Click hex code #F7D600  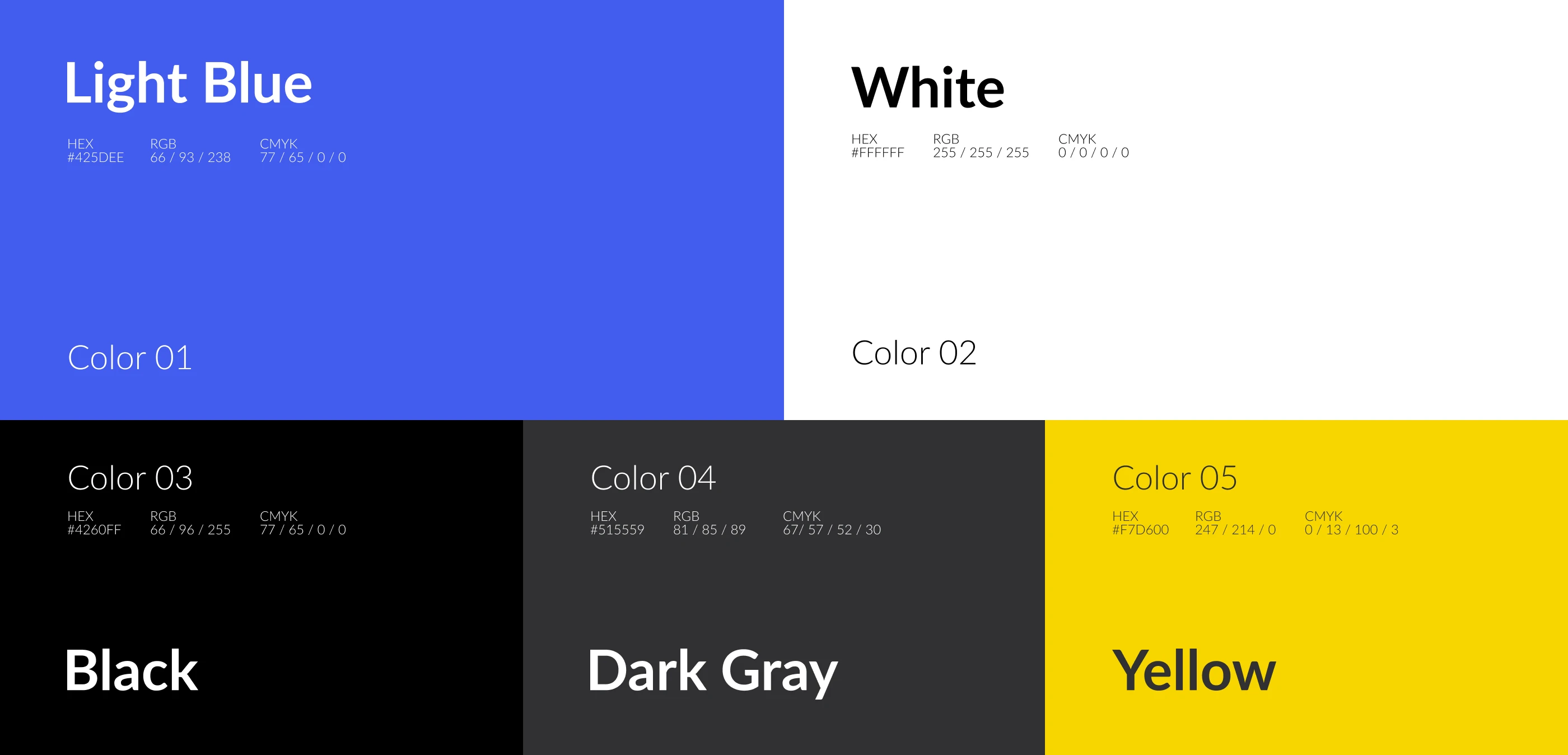(1141, 530)
